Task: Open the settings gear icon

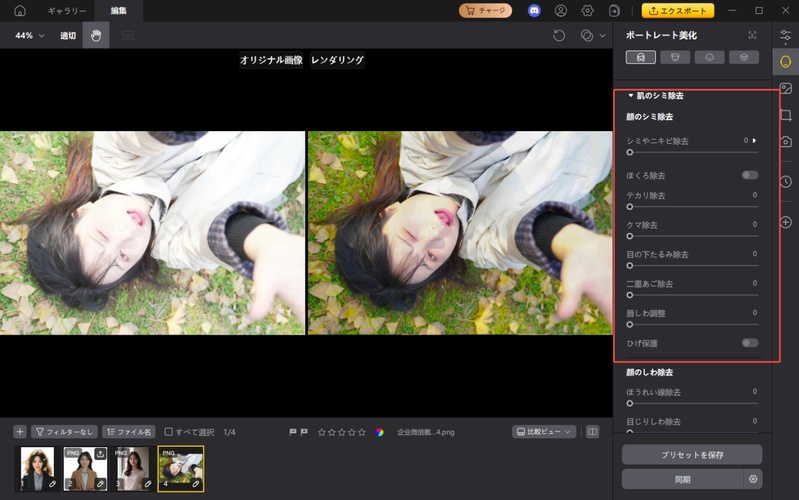Action: point(588,10)
